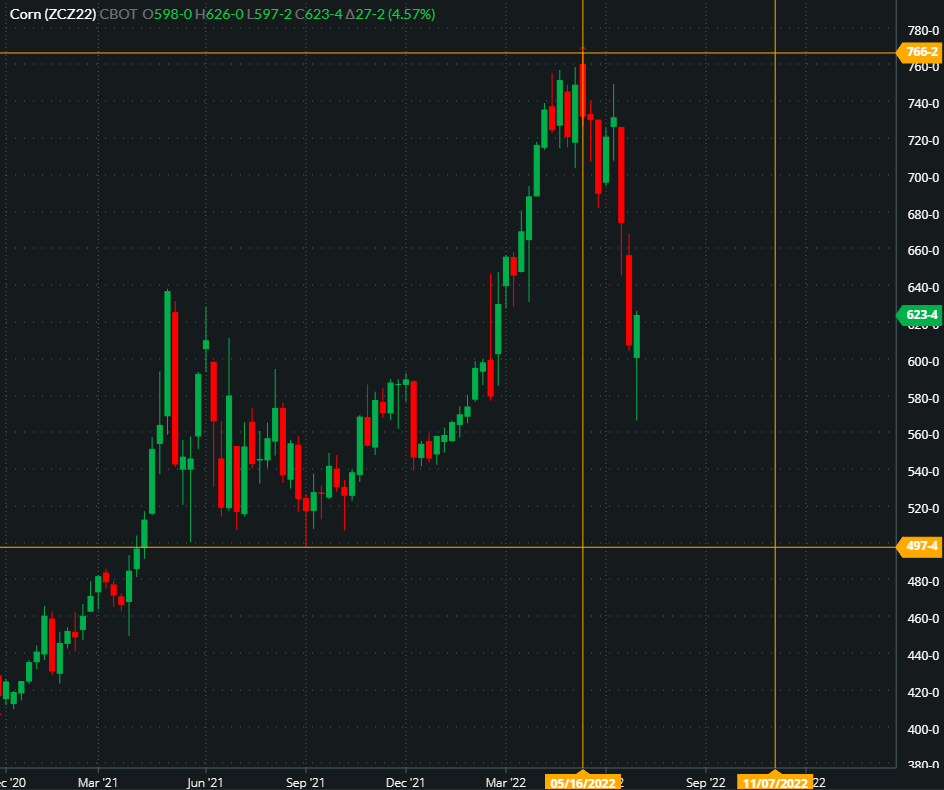Select the latest green candle near 623-4
Screen dimensions: 944x790
pos(637,336)
